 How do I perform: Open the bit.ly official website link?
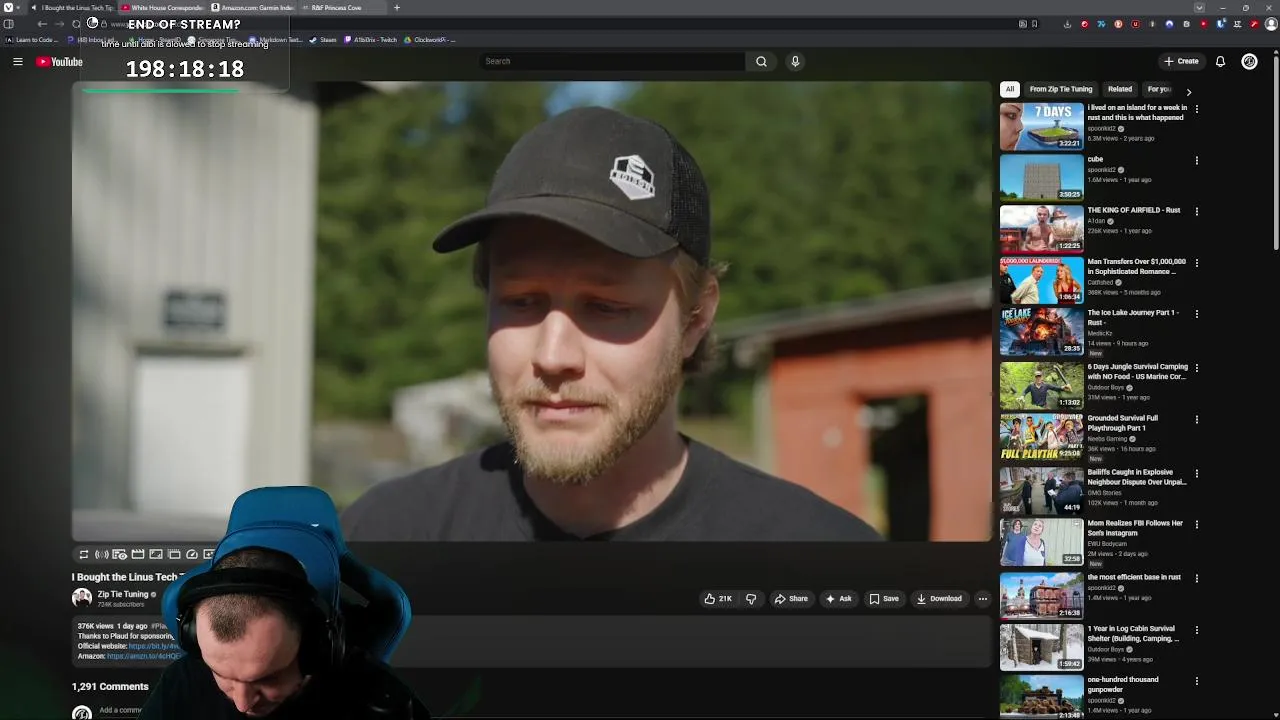point(154,646)
